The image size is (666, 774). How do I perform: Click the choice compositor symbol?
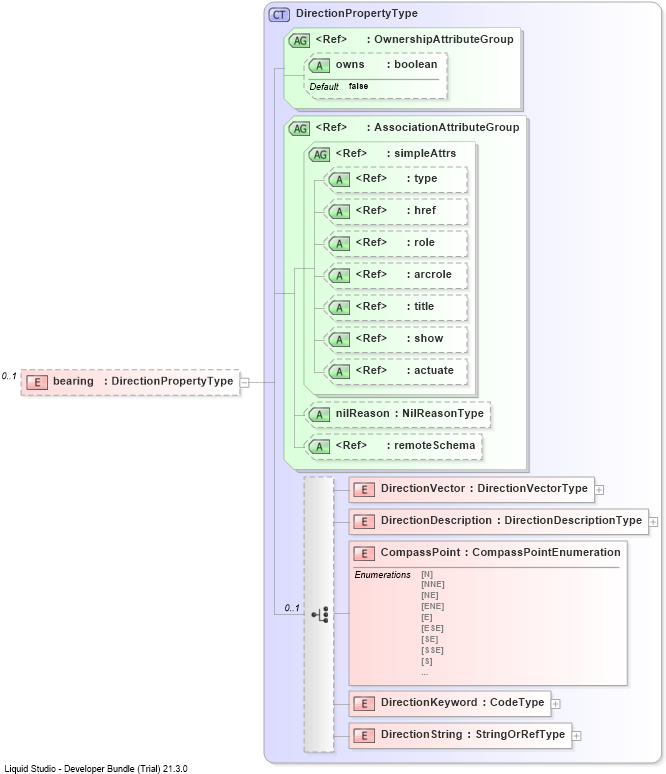320,615
